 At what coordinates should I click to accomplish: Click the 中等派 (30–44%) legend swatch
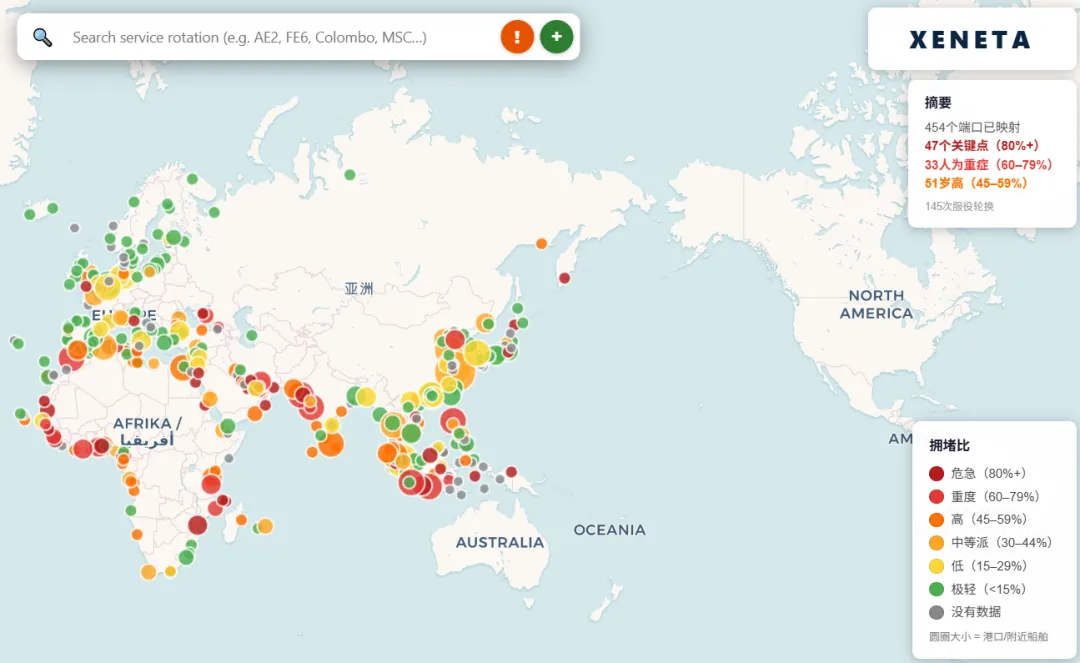click(x=936, y=543)
